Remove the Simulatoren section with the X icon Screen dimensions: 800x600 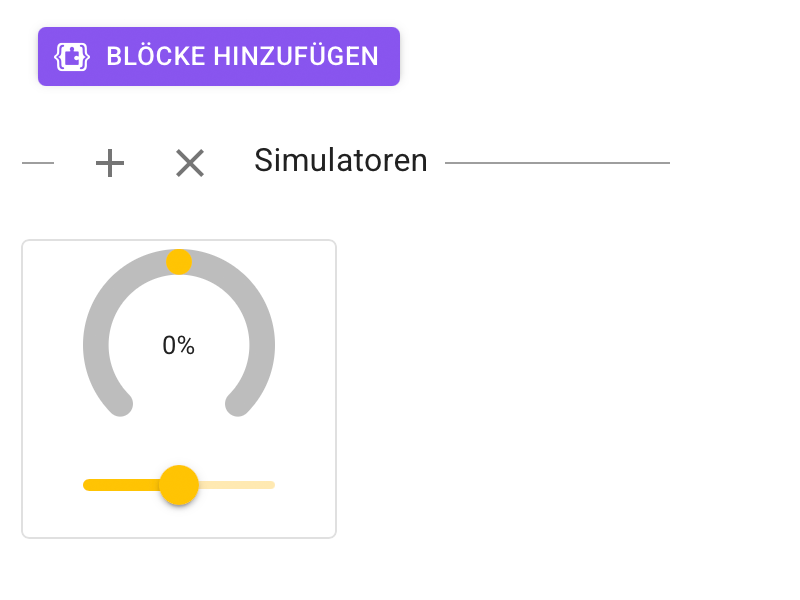pos(190,163)
